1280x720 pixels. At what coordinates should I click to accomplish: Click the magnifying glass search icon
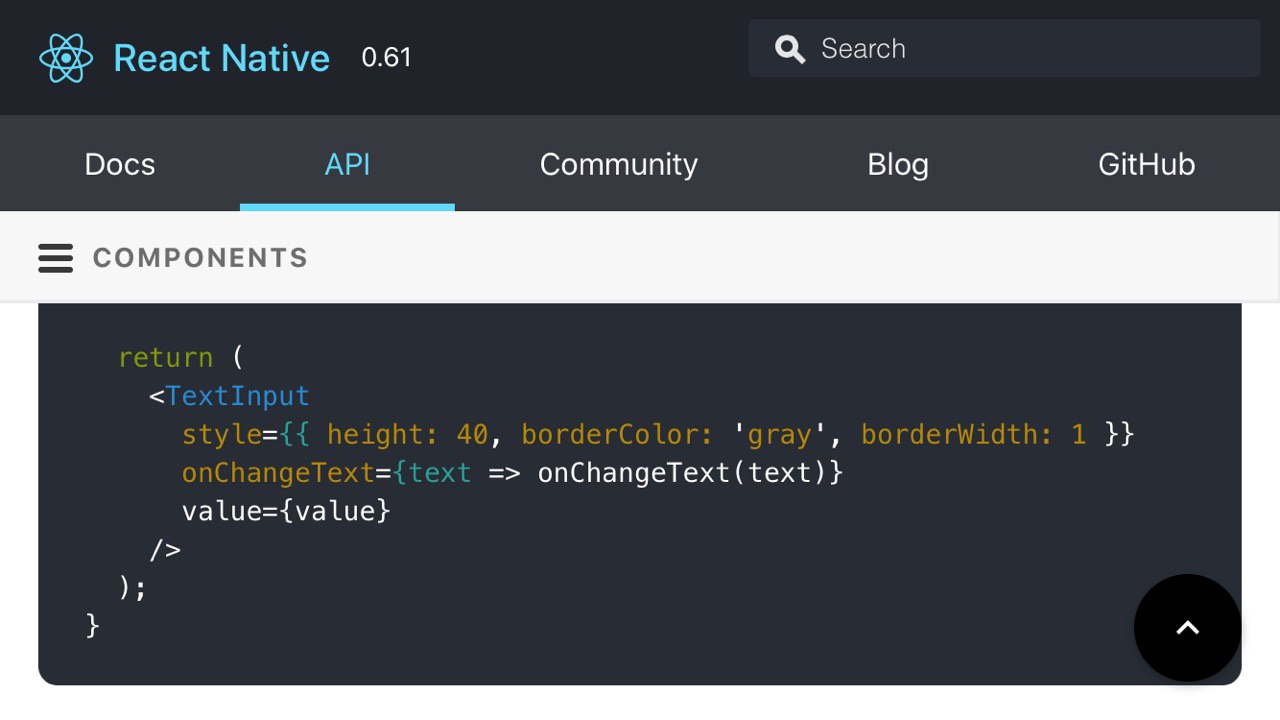(x=790, y=49)
